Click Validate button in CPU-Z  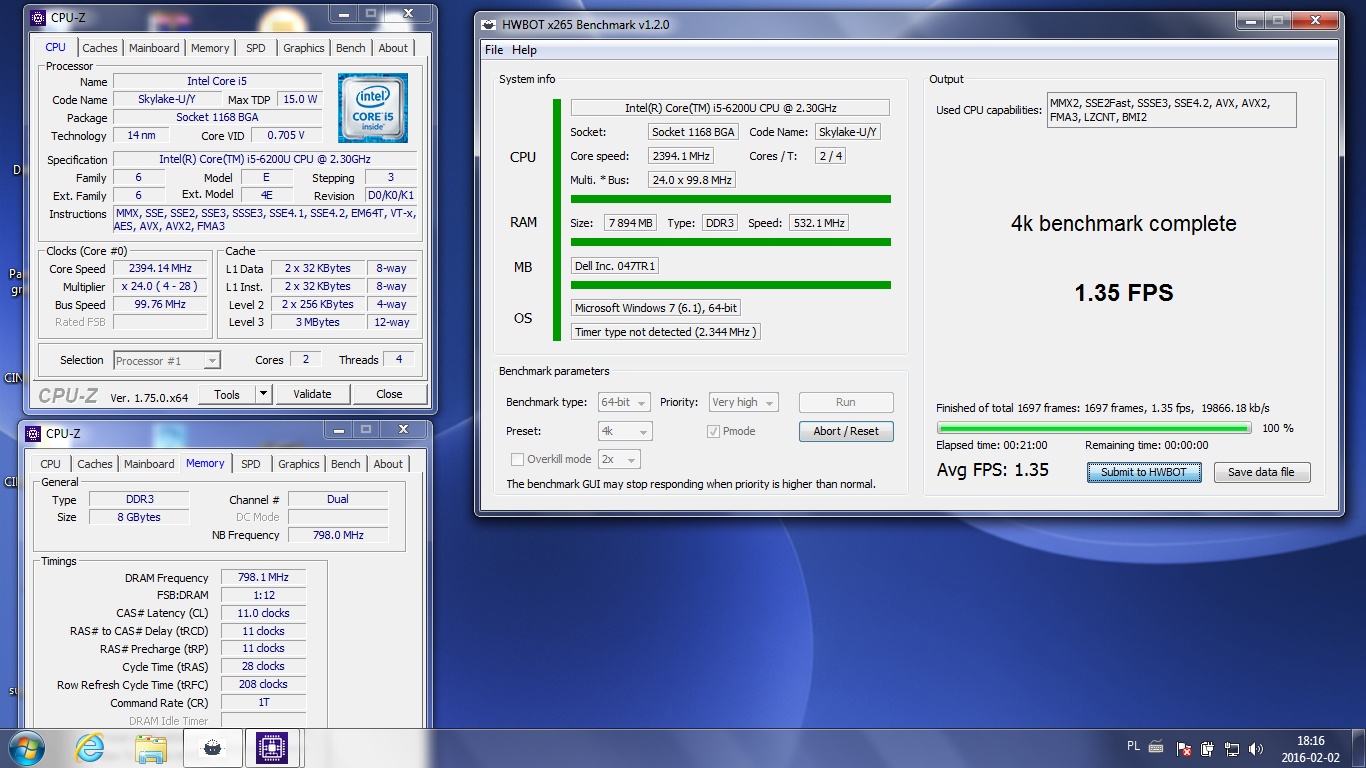312,394
